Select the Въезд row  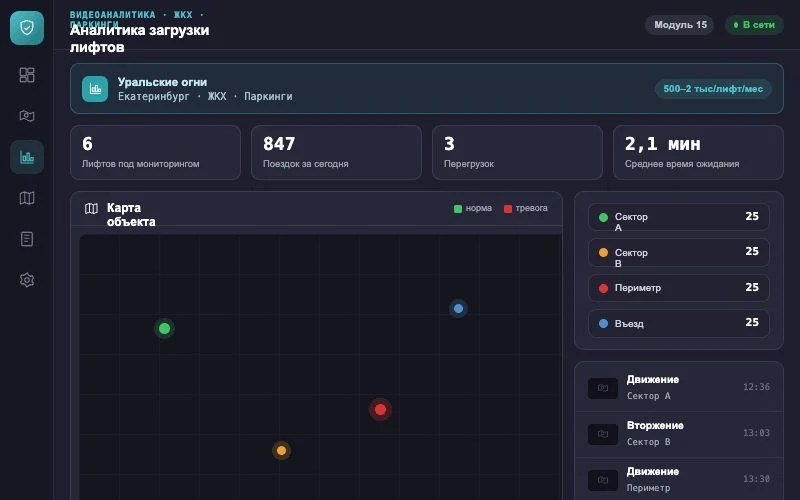[x=679, y=323]
